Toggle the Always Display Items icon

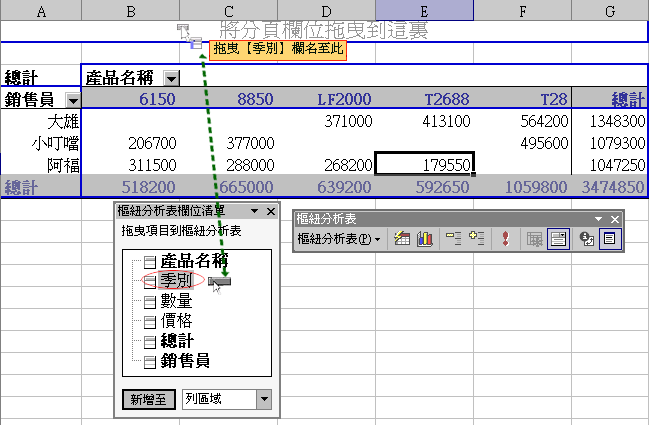[x=558, y=239]
